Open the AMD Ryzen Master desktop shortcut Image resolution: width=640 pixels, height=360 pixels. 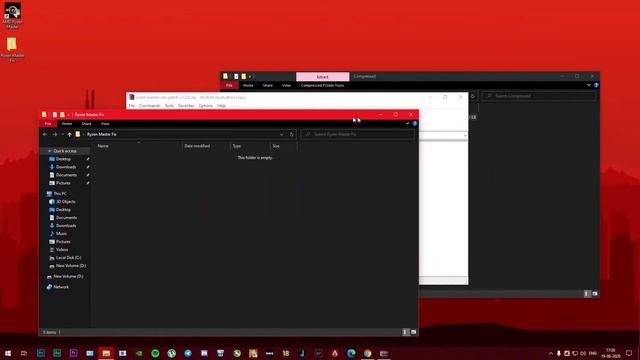pos(12,16)
